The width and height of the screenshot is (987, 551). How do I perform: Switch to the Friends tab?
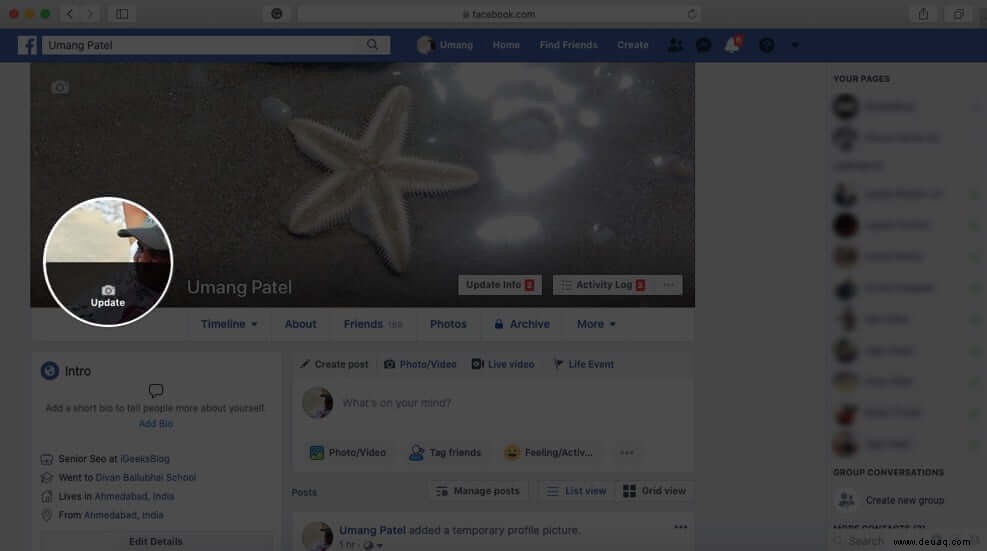(373, 324)
